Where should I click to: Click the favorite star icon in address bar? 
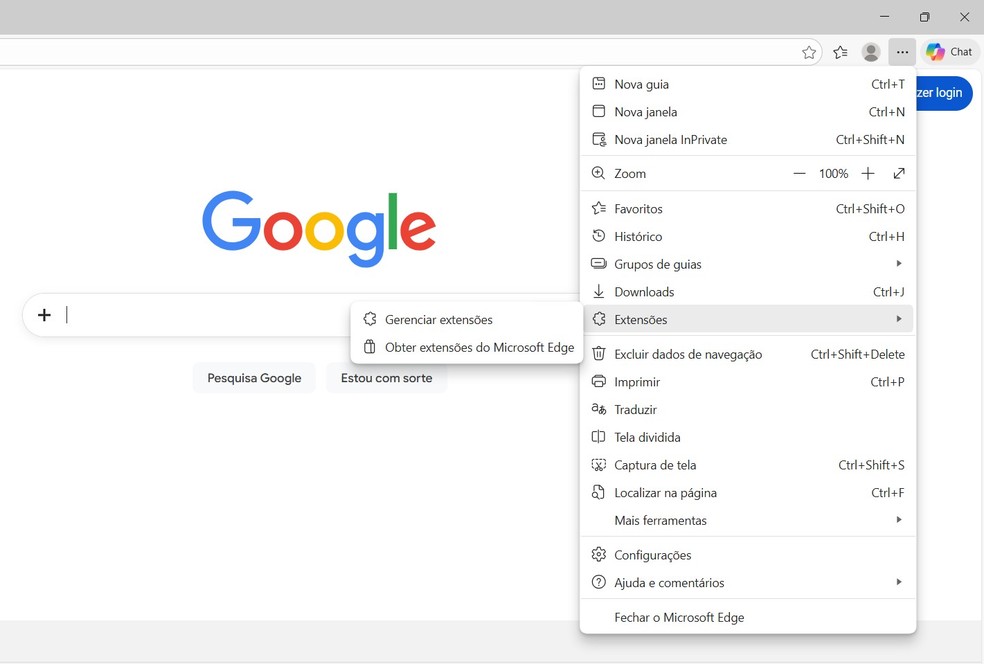pyautogui.click(x=809, y=53)
